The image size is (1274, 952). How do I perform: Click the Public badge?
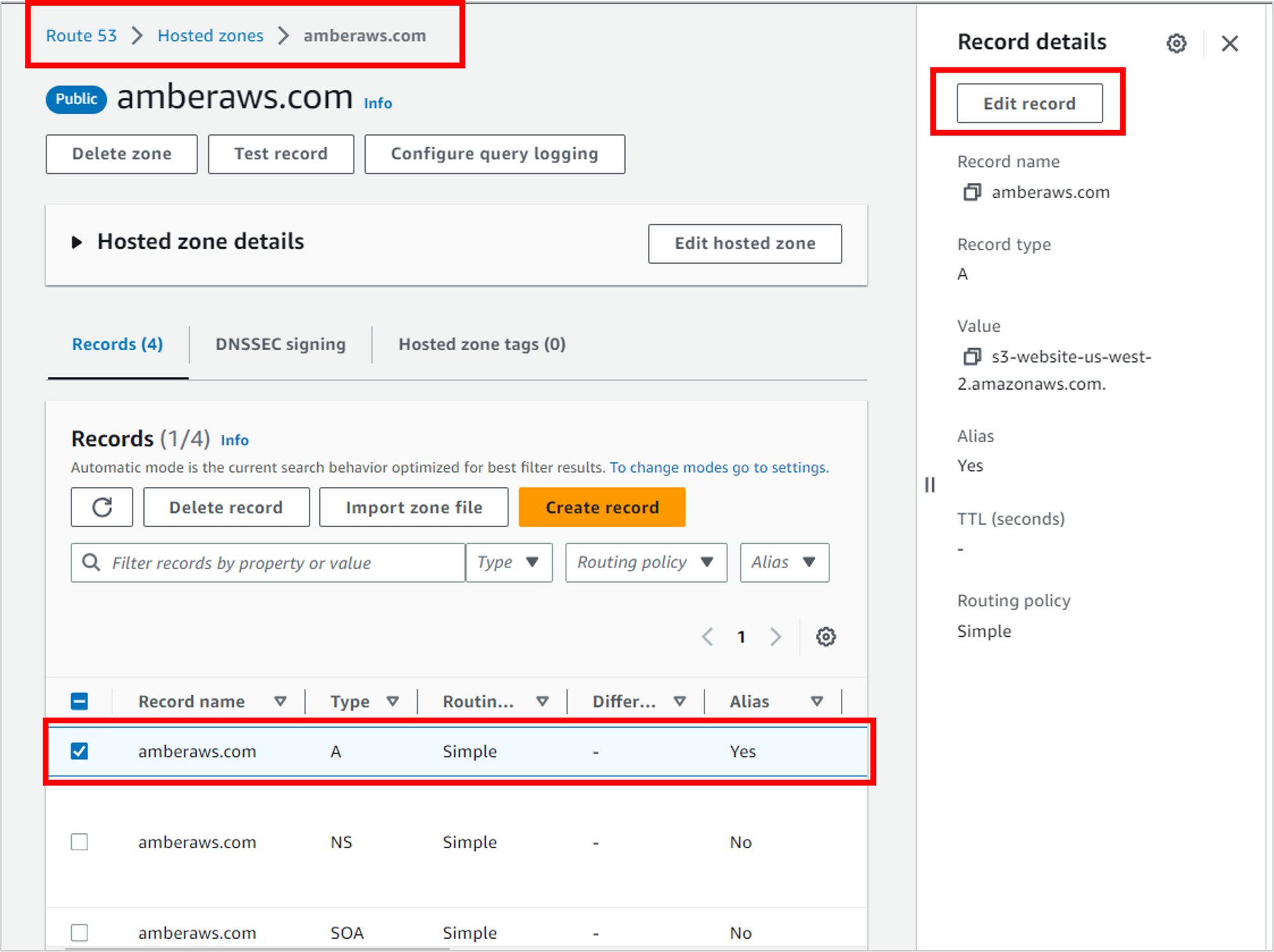(76, 99)
